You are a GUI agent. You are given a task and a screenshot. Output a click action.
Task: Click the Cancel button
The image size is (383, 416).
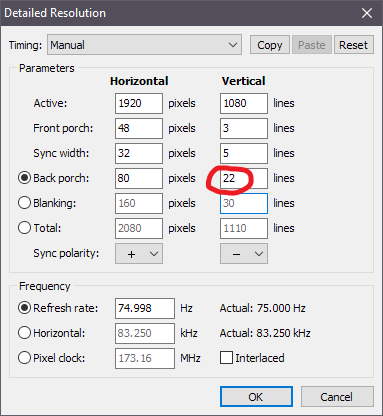click(x=337, y=397)
